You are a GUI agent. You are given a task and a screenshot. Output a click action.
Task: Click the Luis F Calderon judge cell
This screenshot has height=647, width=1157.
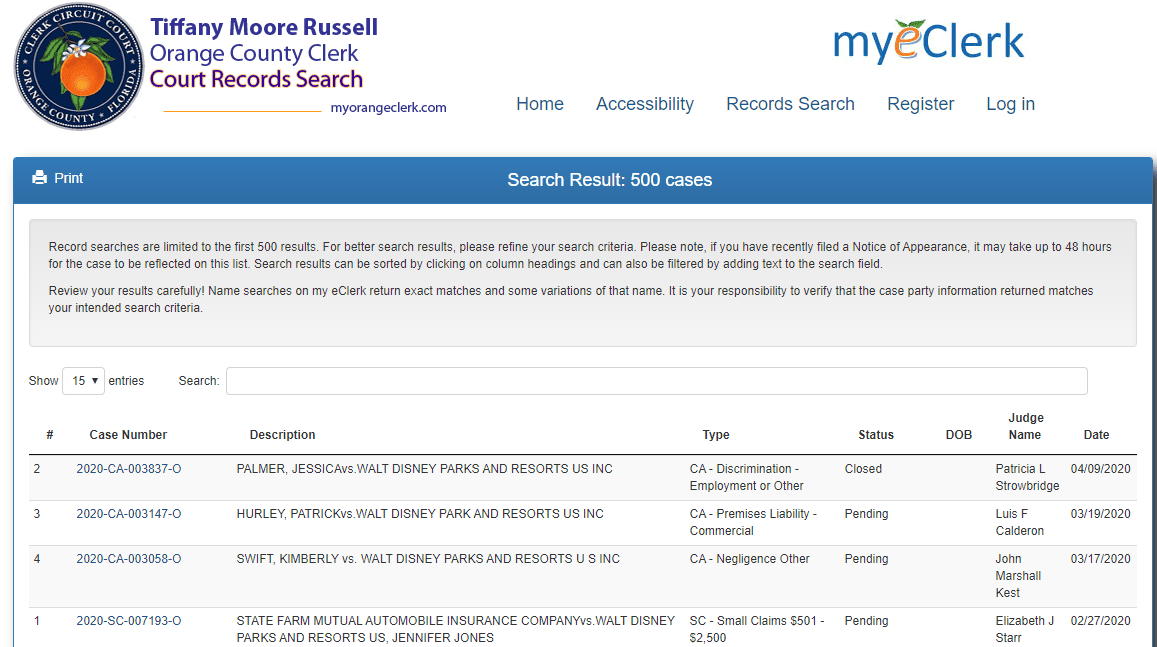pyautogui.click(x=1020, y=522)
